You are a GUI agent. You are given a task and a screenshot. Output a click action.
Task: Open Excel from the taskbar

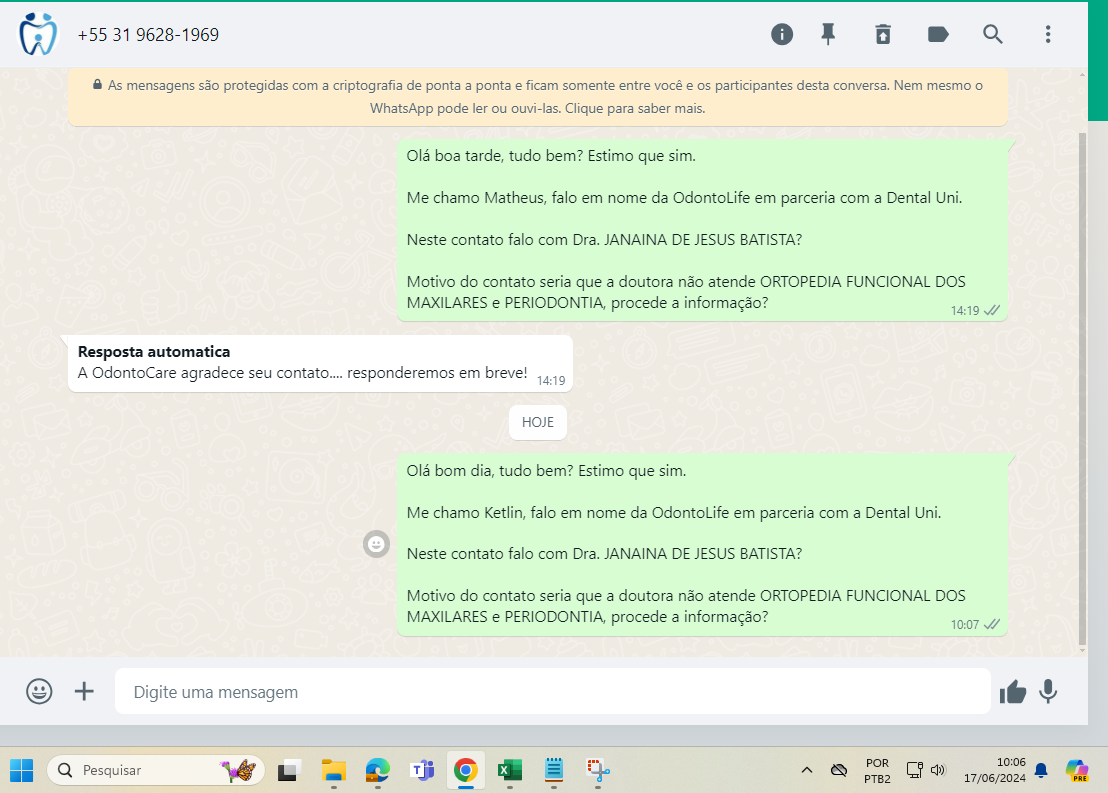point(509,770)
